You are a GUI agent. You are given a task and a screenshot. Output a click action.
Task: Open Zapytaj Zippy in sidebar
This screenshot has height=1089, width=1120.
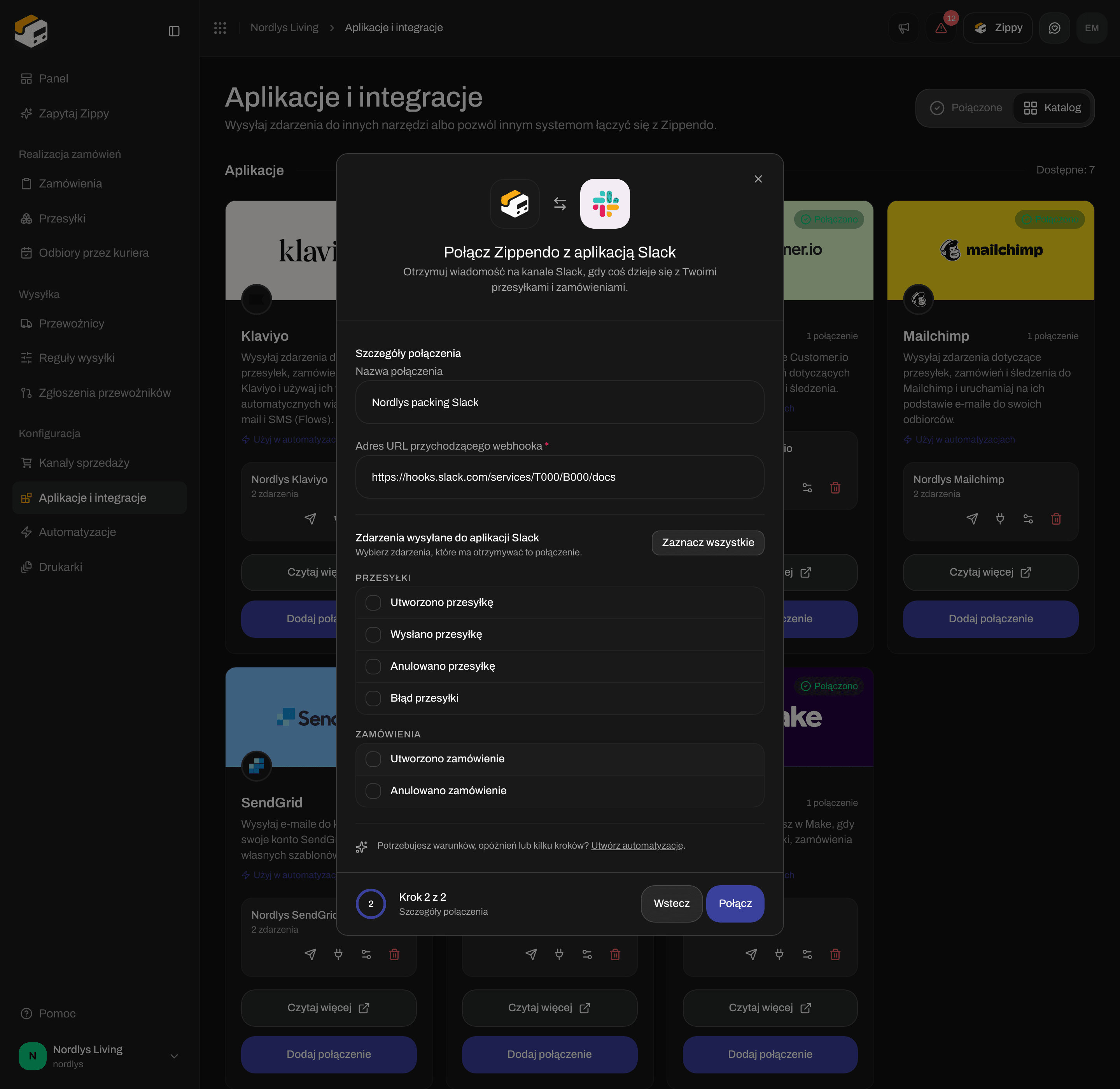pyautogui.click(x=100, y=114)
